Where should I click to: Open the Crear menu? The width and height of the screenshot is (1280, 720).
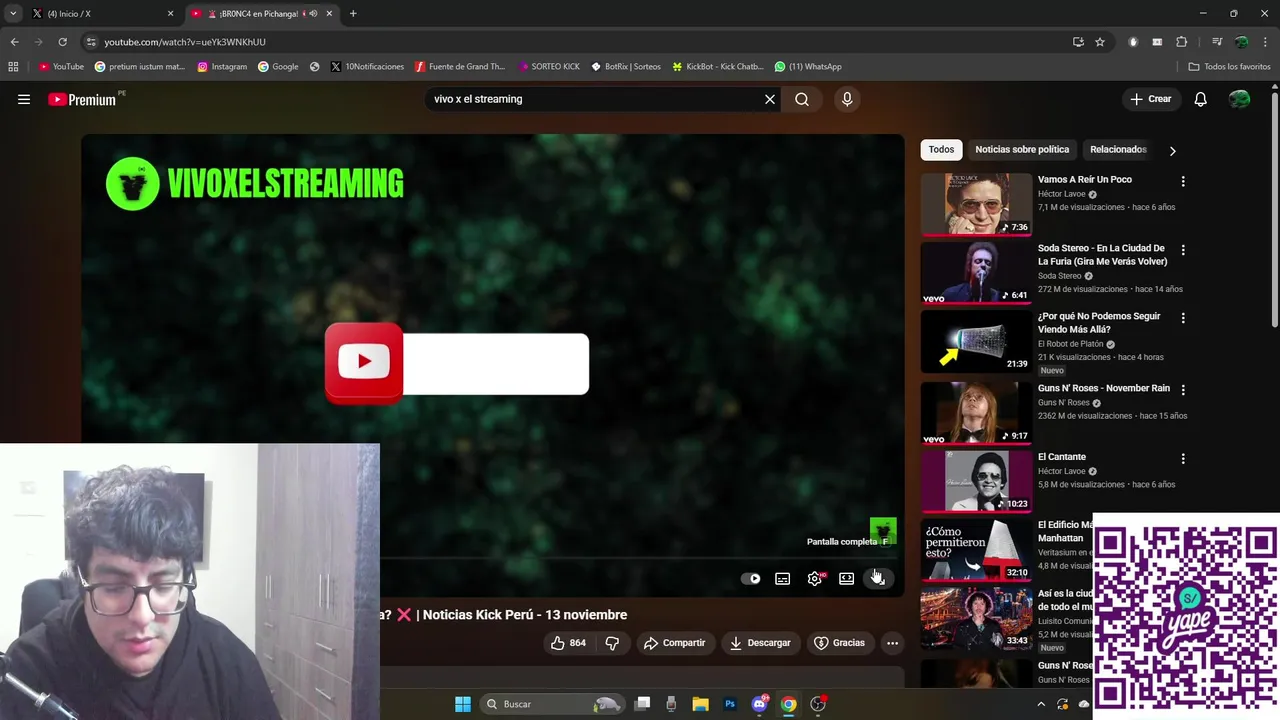tap(1151, 99)
